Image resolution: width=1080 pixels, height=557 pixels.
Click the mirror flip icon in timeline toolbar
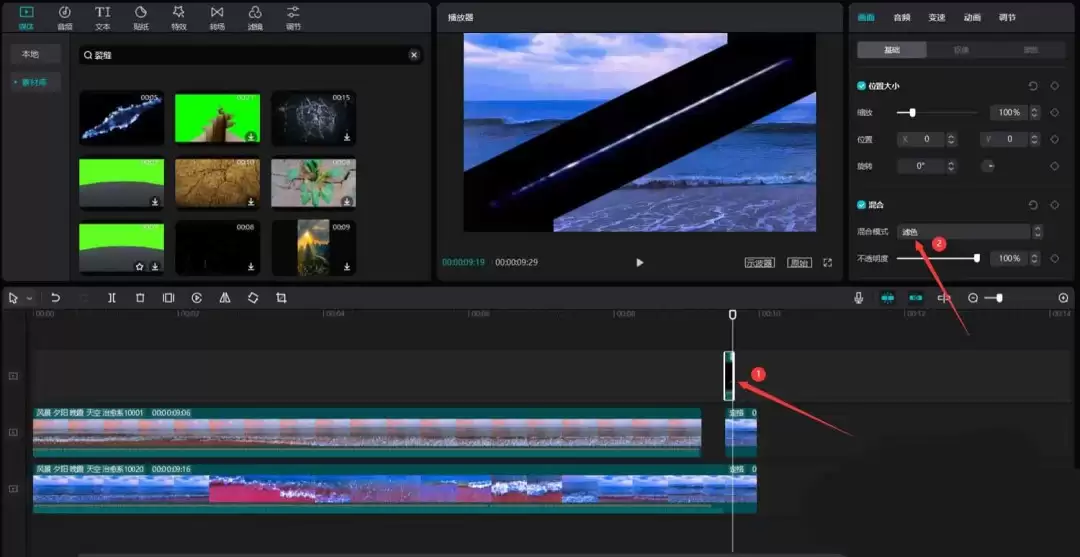225,298
